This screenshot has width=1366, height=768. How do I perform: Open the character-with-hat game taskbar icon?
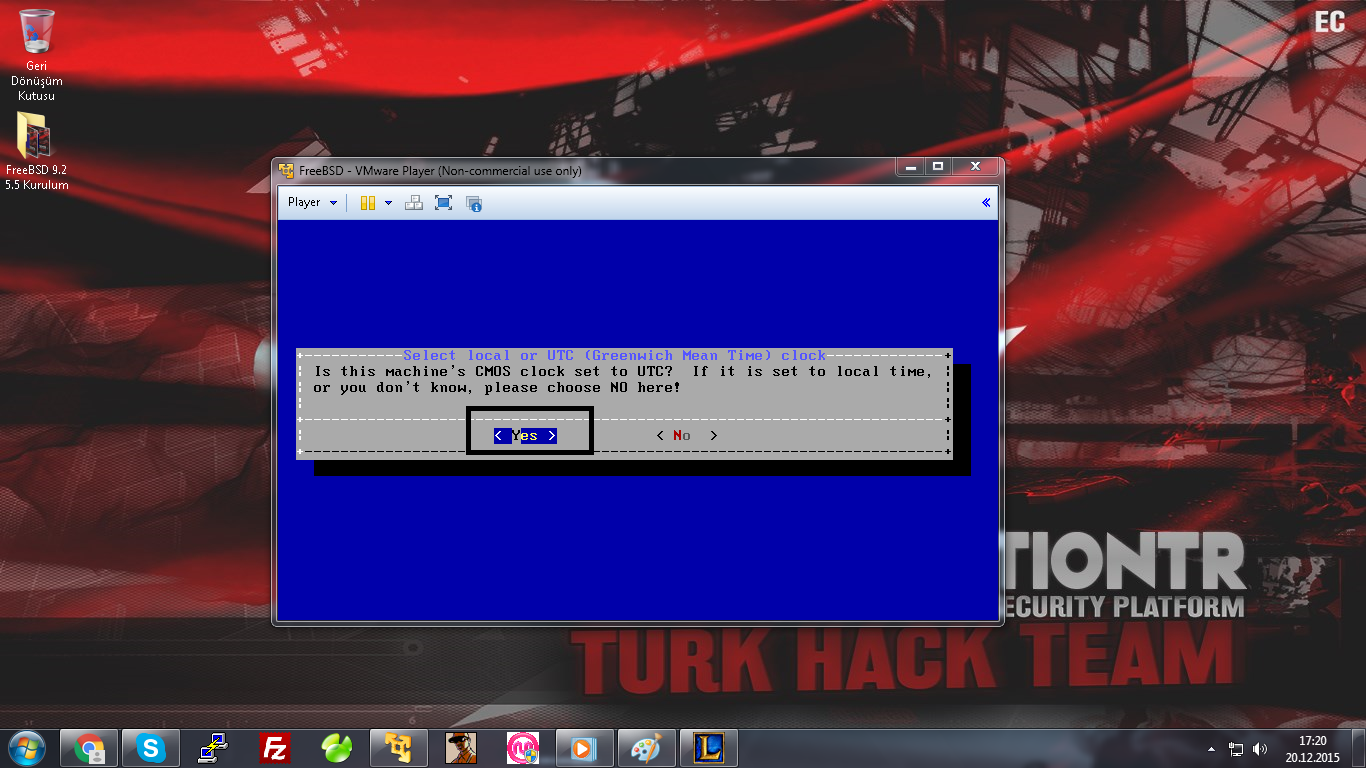coord(461,748)
